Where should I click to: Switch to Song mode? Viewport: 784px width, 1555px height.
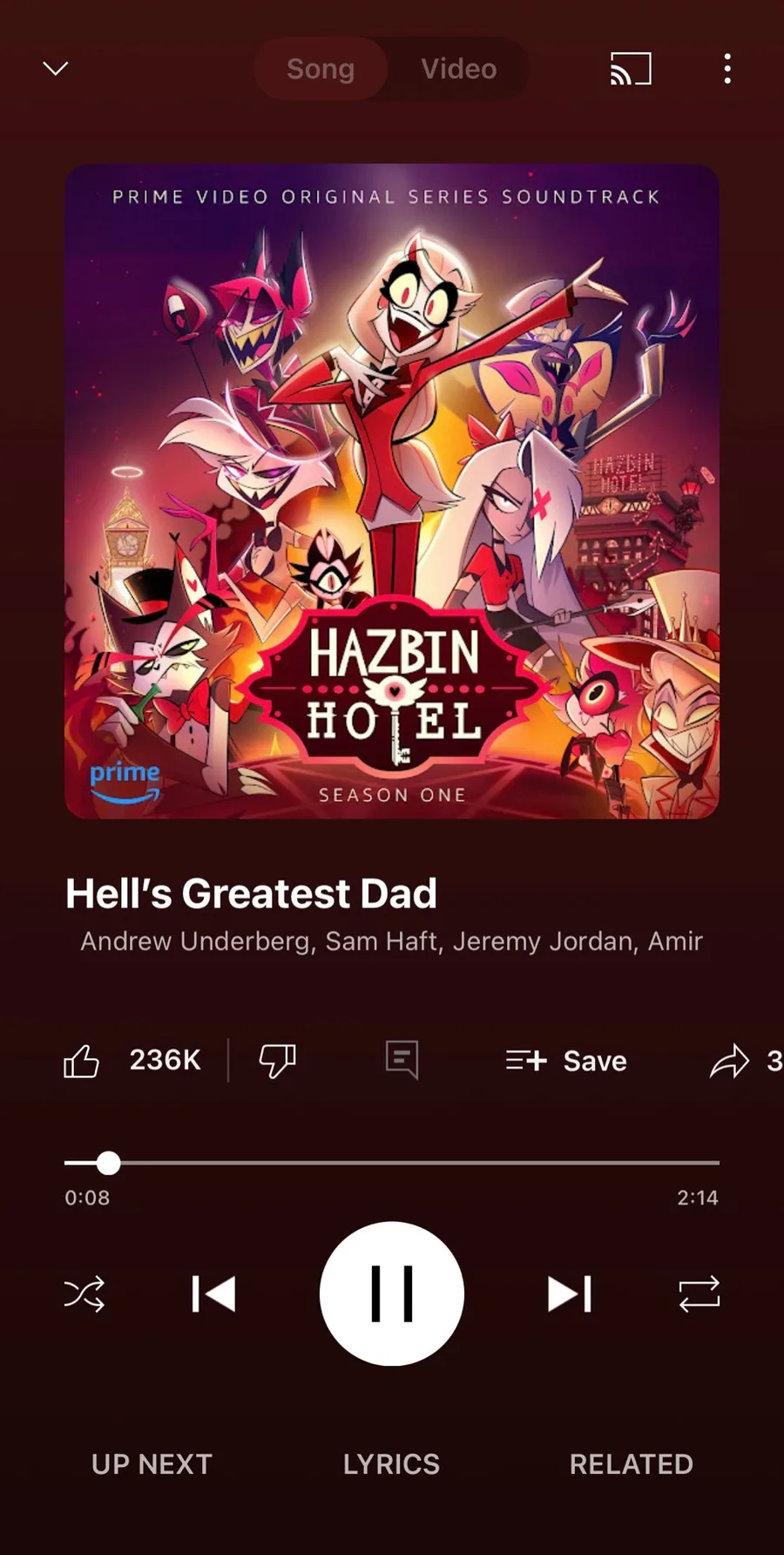tap(321, 69)
